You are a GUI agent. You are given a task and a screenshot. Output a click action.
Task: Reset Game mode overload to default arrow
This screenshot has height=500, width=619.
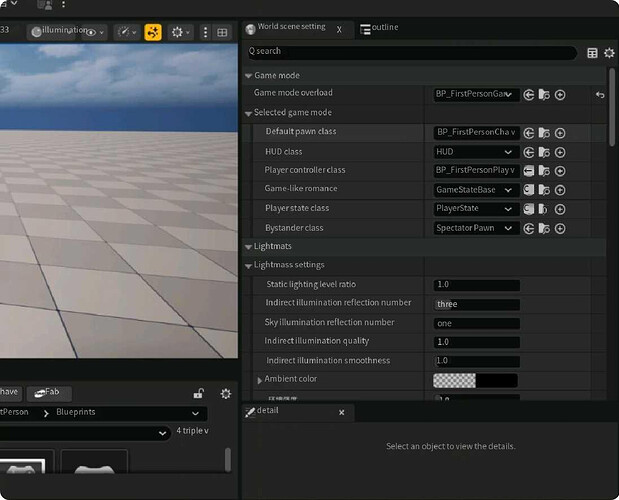click(x=600, y=95)
